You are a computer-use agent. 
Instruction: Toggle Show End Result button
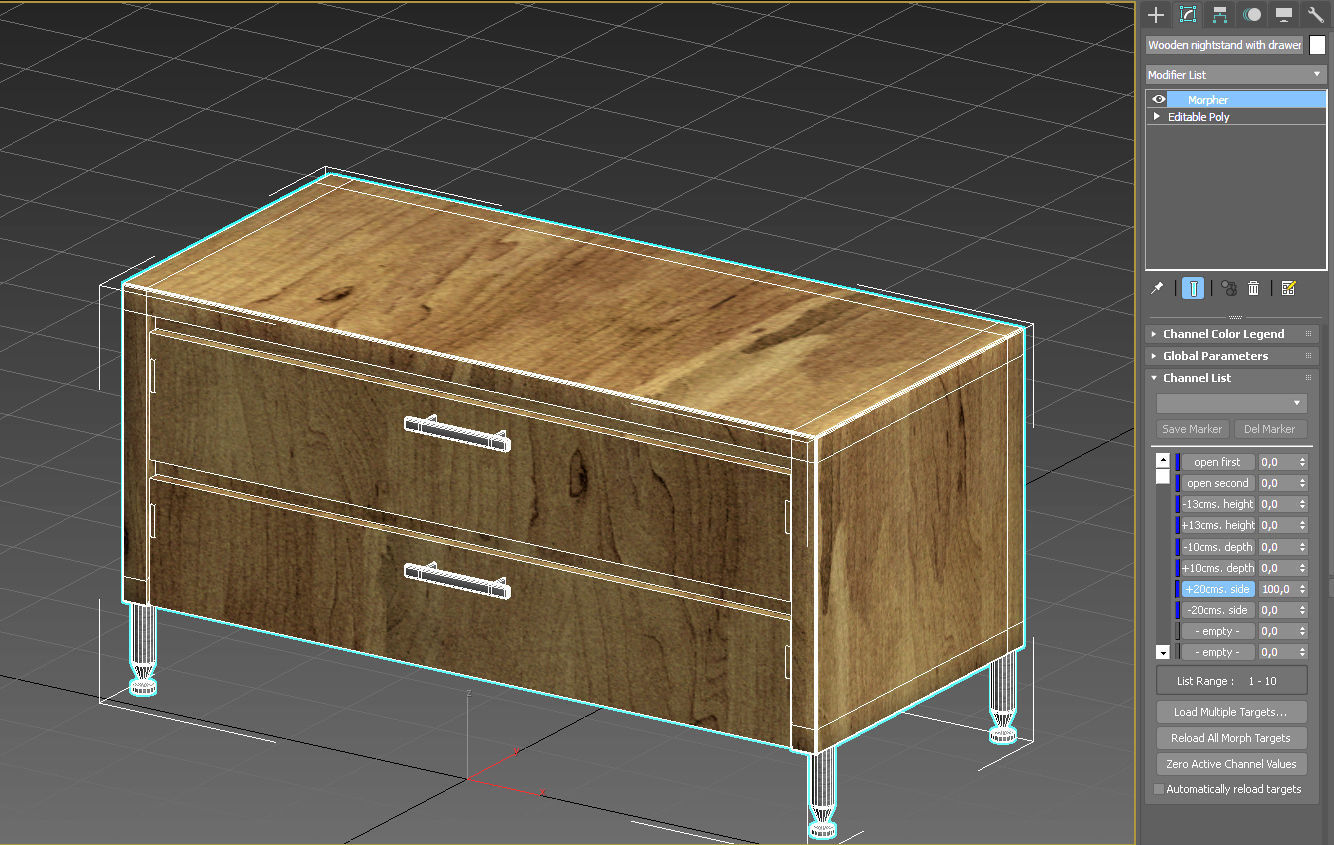point(1192,288)
